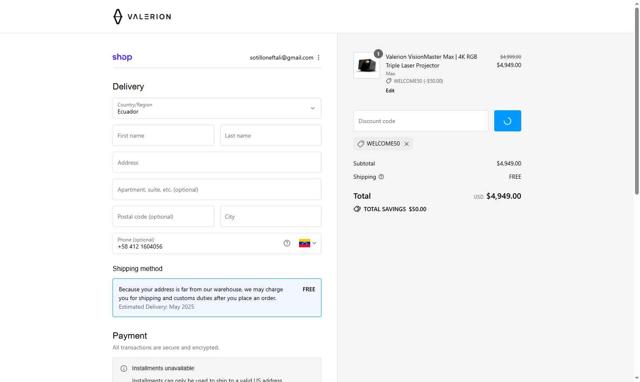The height and width of the screenshot is (382, 640).
Task: Click the Delivery heading
Action: [x=128, y=87]
